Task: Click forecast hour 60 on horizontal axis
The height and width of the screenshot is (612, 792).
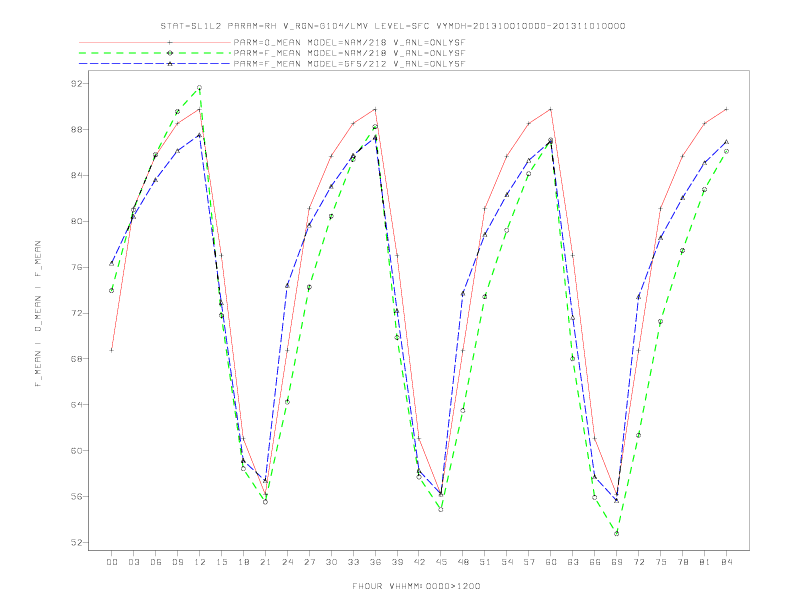Action: coord(551,562)
